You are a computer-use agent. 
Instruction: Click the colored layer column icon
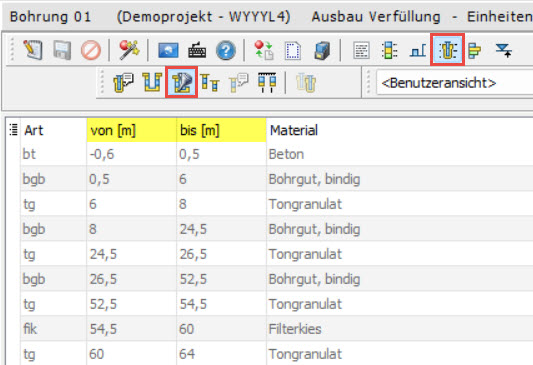tap(390, 50)
